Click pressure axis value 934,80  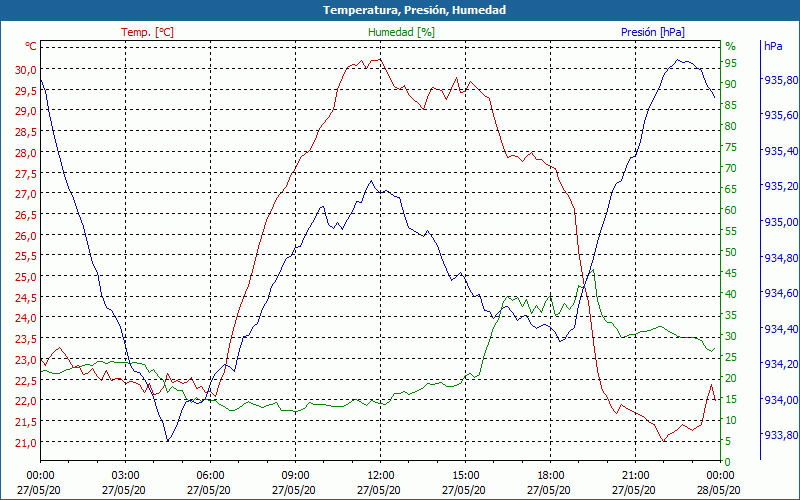coord(780,258)
